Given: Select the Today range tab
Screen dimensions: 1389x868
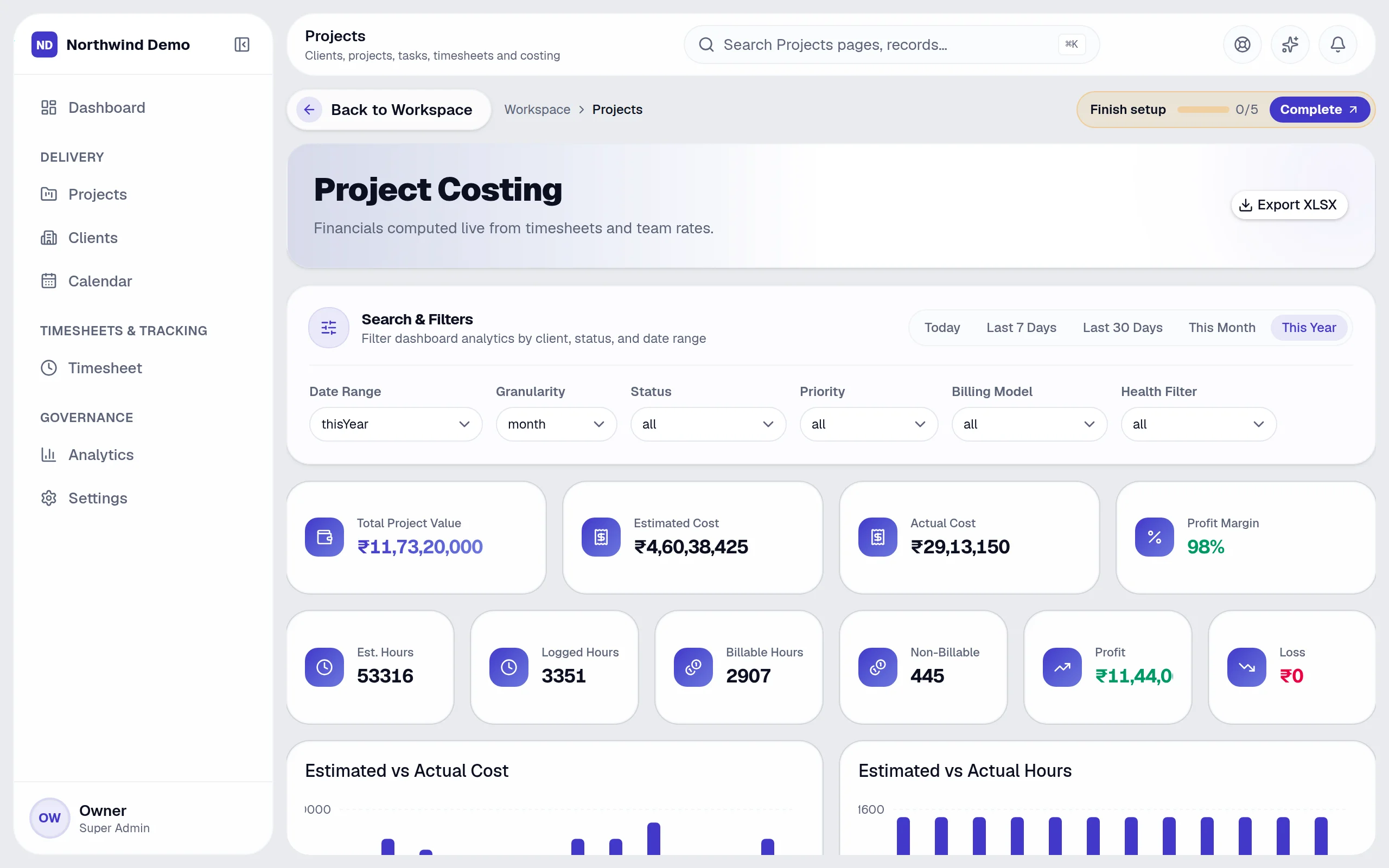Looking at the screenshot, I should point(942,327).
